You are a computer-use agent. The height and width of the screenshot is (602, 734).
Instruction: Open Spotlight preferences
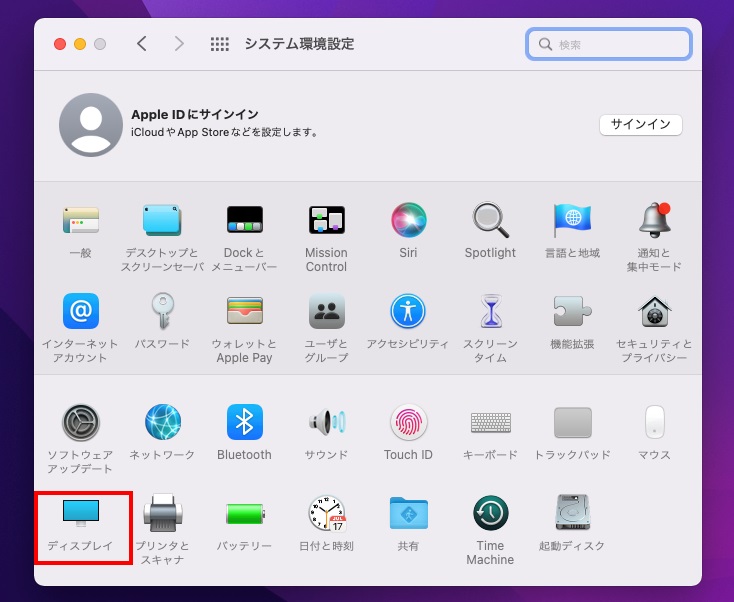[490, 220]
